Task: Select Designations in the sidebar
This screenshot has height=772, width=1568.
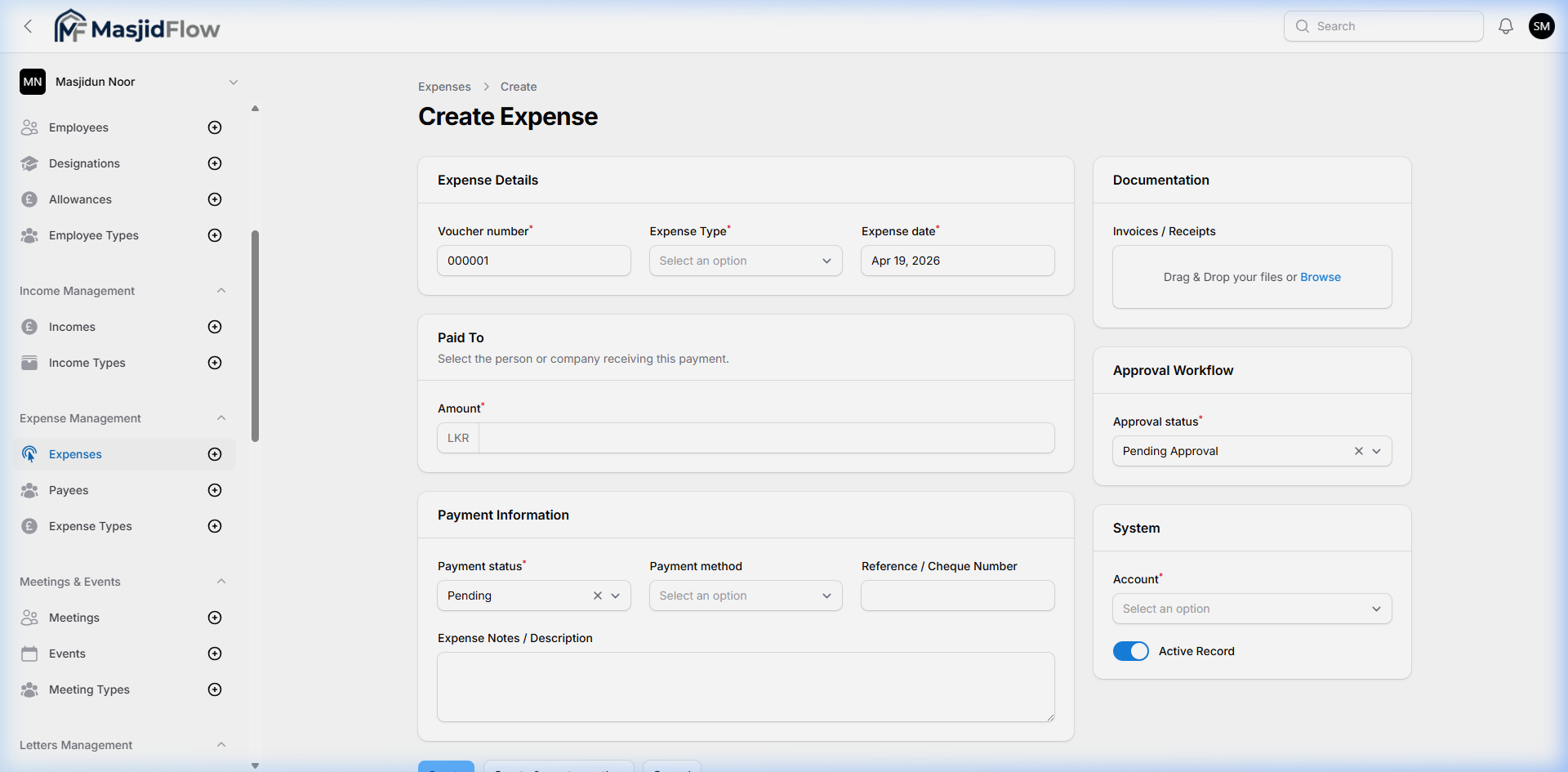Action: click(85, 163)
